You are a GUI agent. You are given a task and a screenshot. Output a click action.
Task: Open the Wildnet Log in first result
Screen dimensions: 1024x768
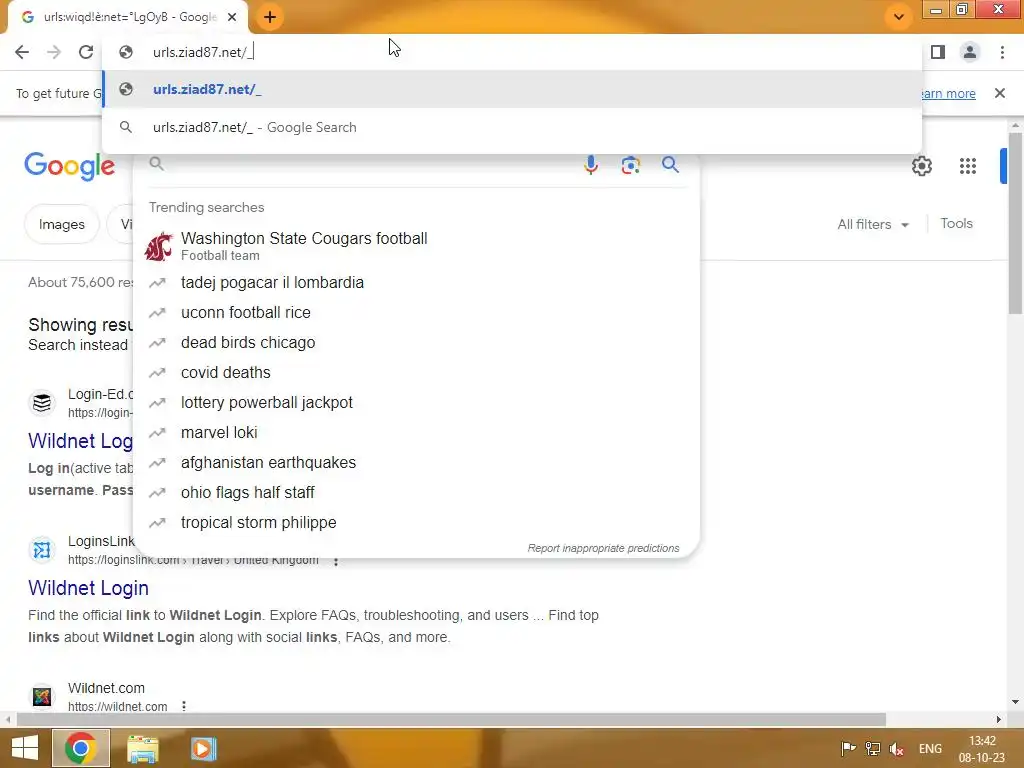click(x=80, y=441)
